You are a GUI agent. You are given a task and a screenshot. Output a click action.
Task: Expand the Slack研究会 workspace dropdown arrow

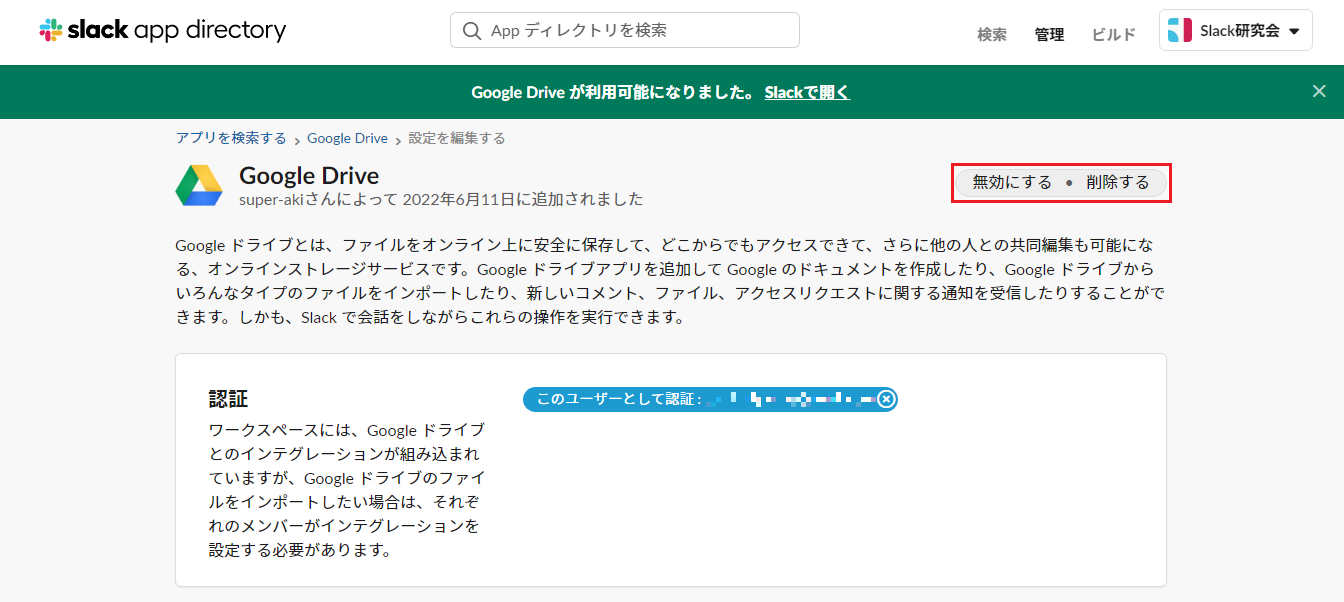coord(1294,31)
